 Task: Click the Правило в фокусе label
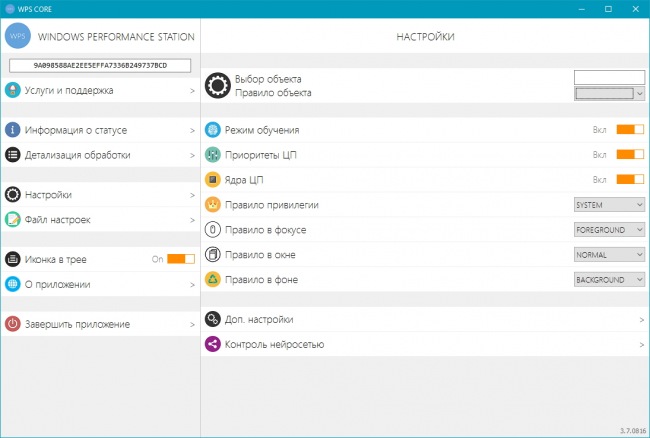click(265, 230)
